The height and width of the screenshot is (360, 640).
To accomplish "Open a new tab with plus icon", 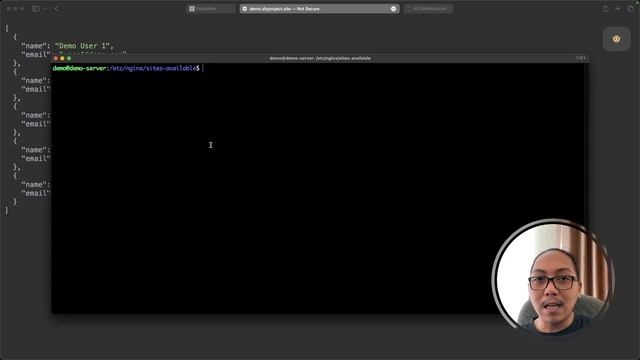I will click(618, 9).
